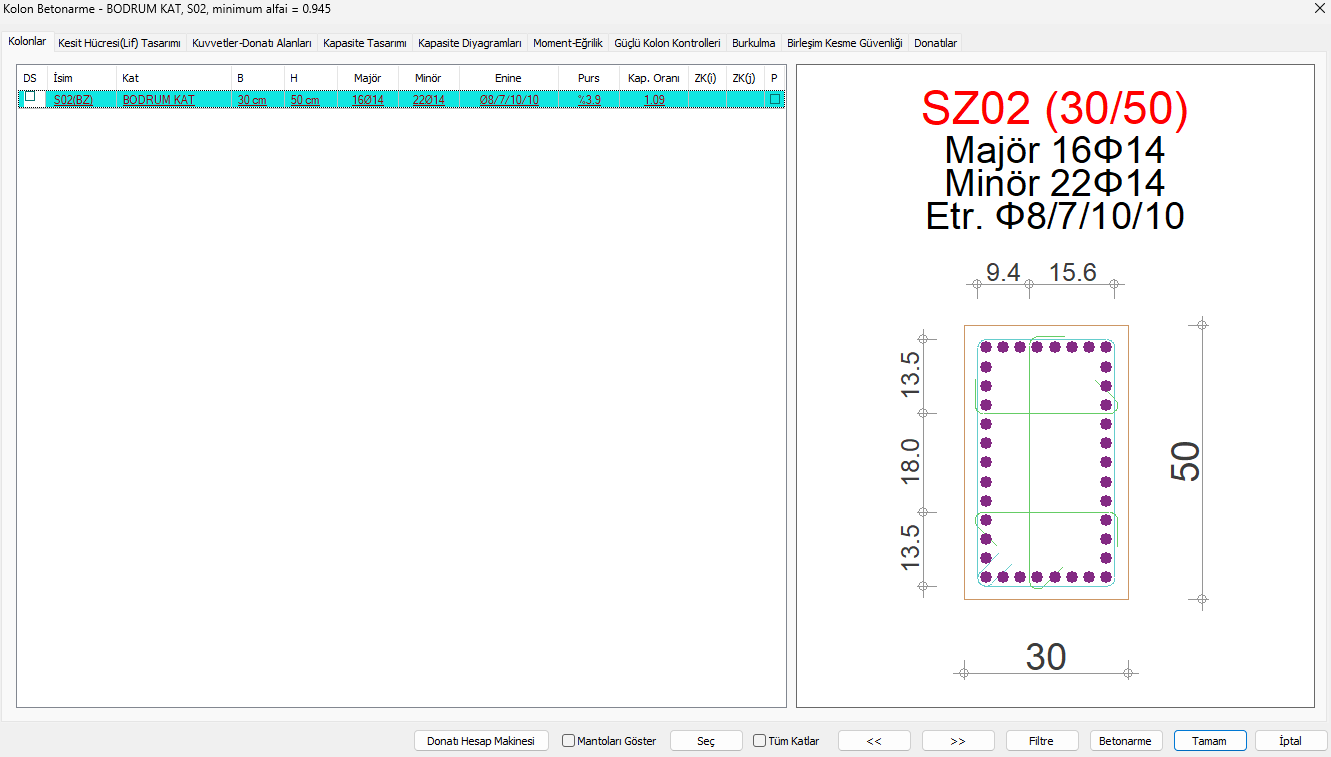This screenshot has width=1331, height=757.
Task: Tick the DS checkbox for S02(BZ) row
Action: coord(30,98)
